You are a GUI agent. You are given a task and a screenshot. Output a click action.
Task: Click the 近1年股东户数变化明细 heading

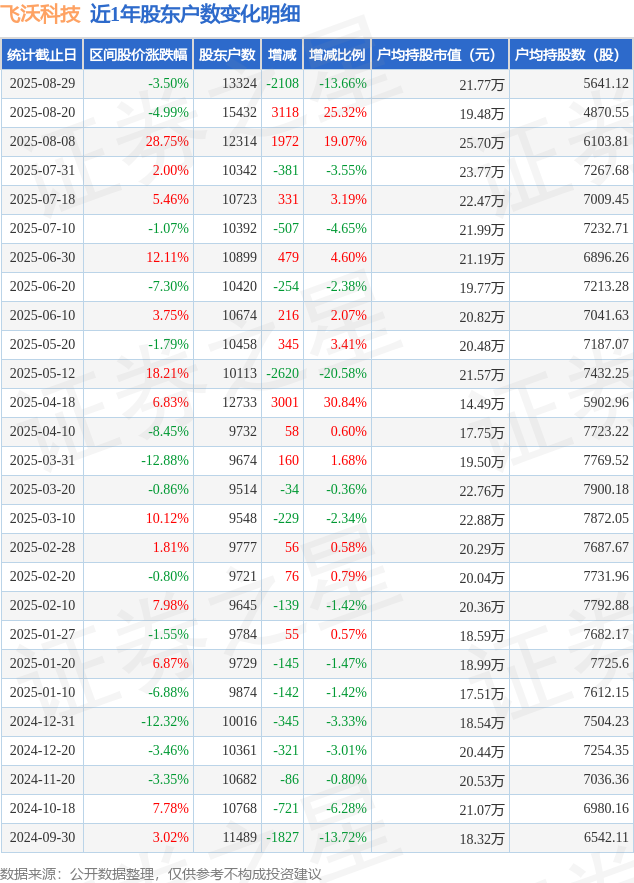click(x=195, y=14)
